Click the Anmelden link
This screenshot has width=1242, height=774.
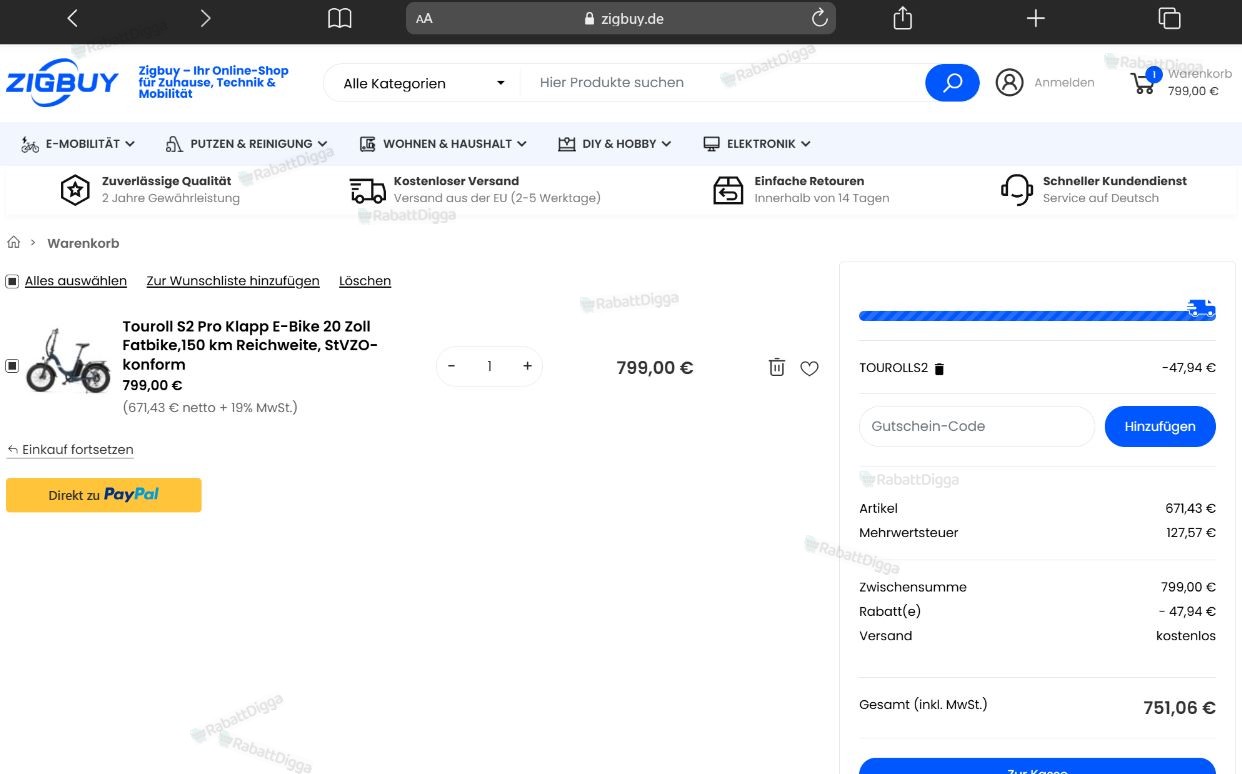pyautogui.click(x=1064, y=83)
